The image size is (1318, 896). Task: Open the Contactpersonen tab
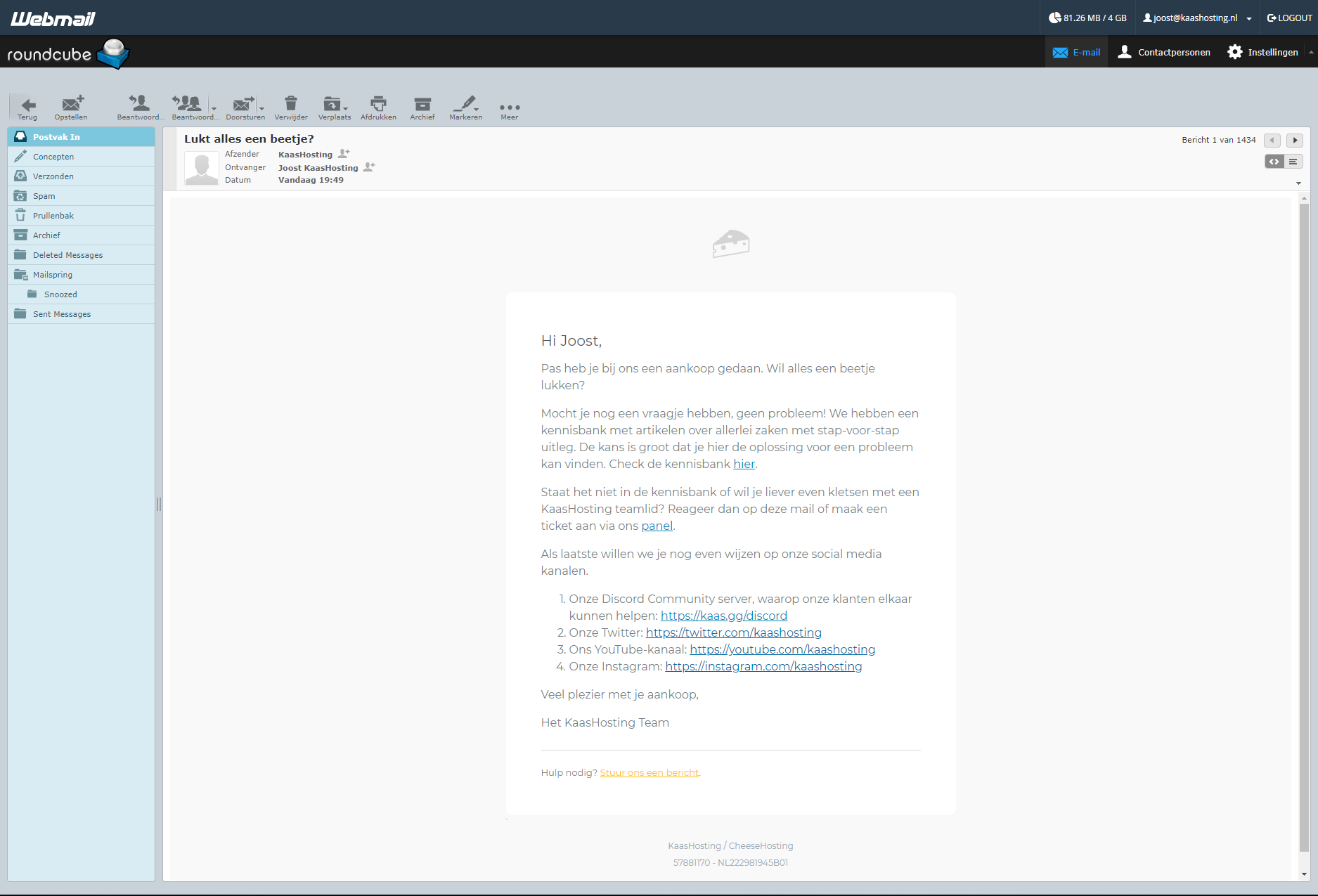coord(1164,52)
